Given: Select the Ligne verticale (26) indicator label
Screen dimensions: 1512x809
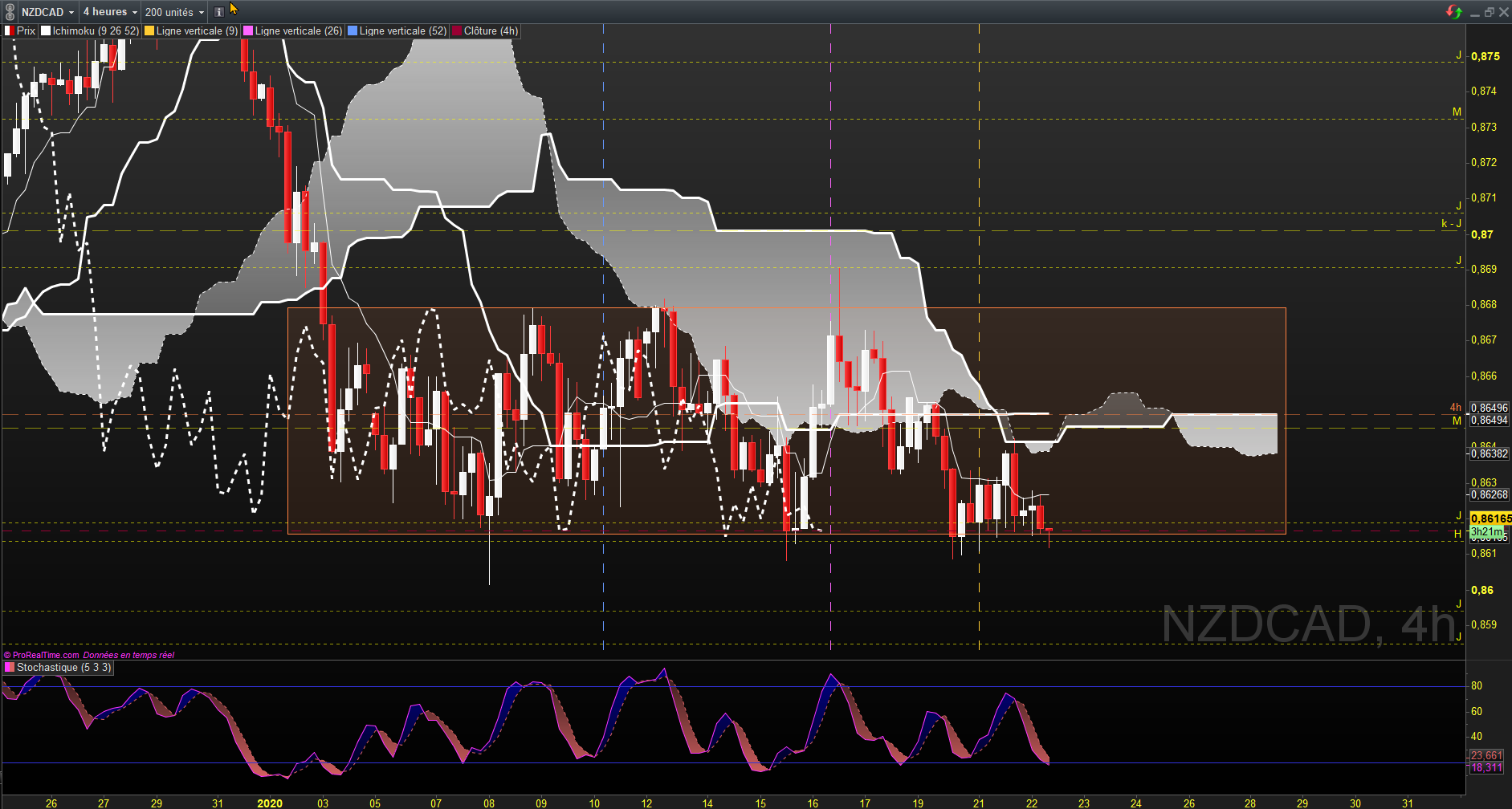Looking at the screenshot, I should [x=298, y=31].
